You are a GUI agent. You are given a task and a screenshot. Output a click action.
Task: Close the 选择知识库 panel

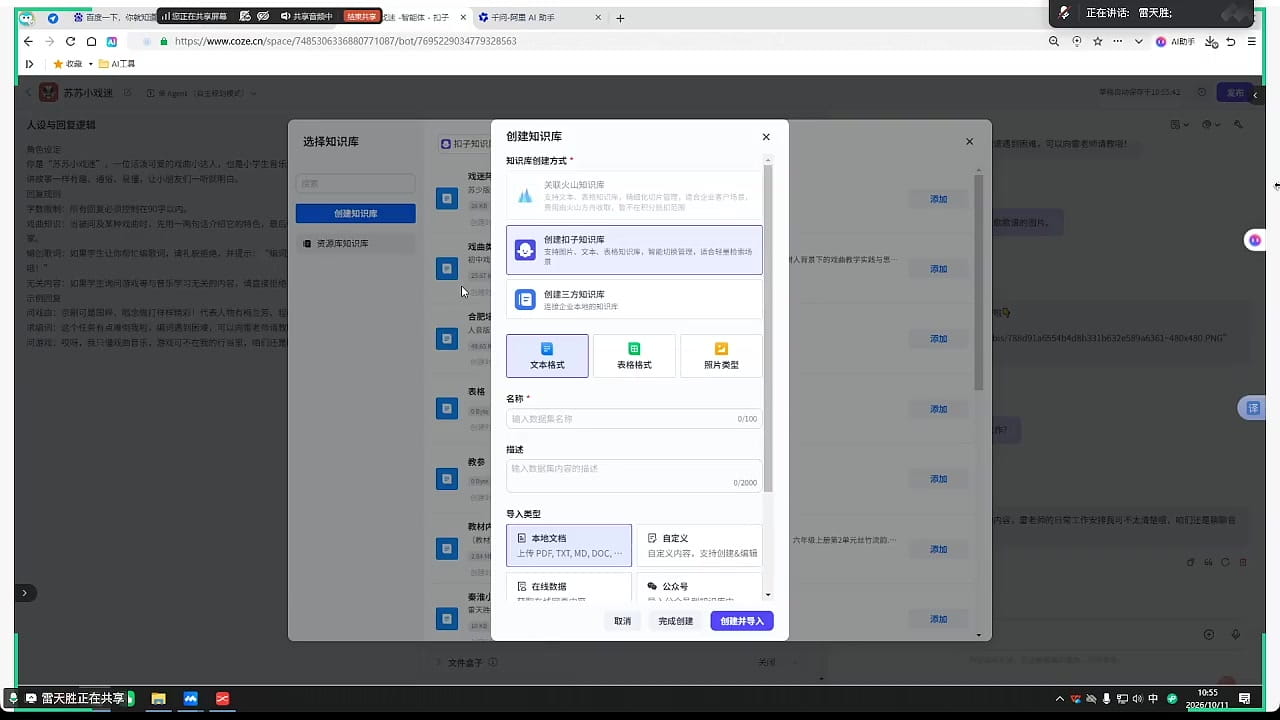[969, 142]
